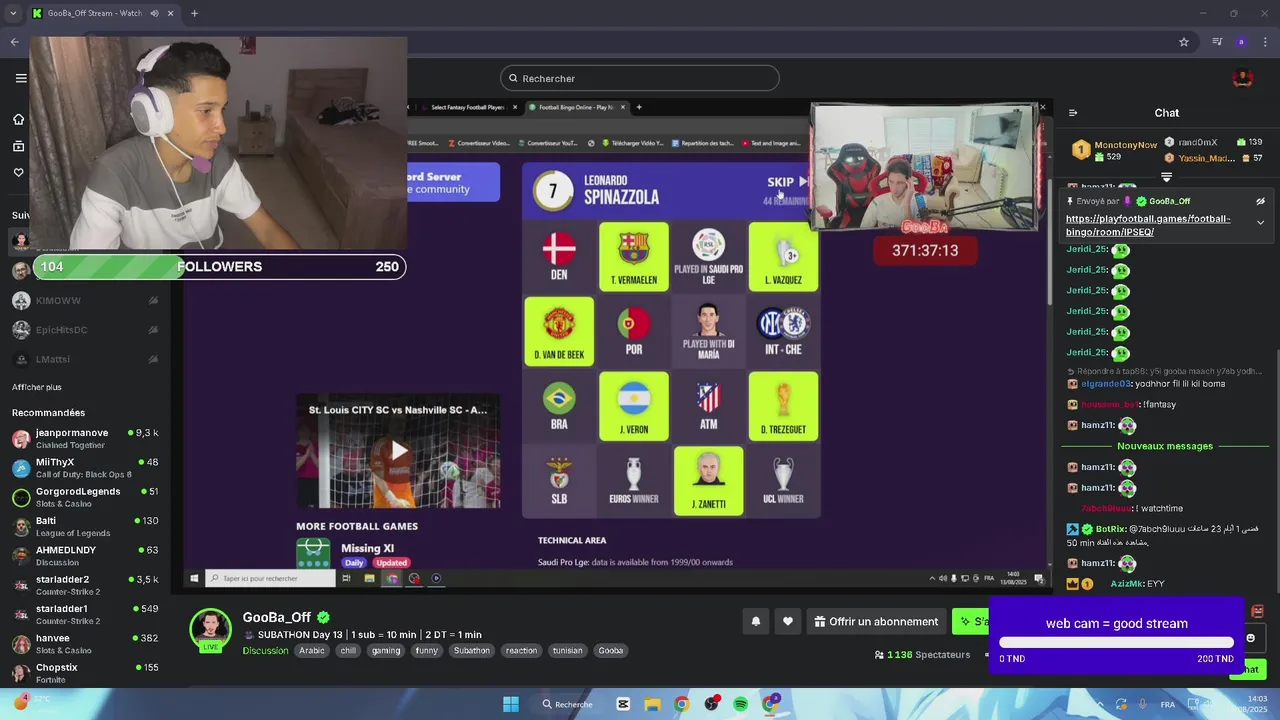Click the emoji picker in chat input
Screen dimensions: 1280x720
coord(1250,638)
